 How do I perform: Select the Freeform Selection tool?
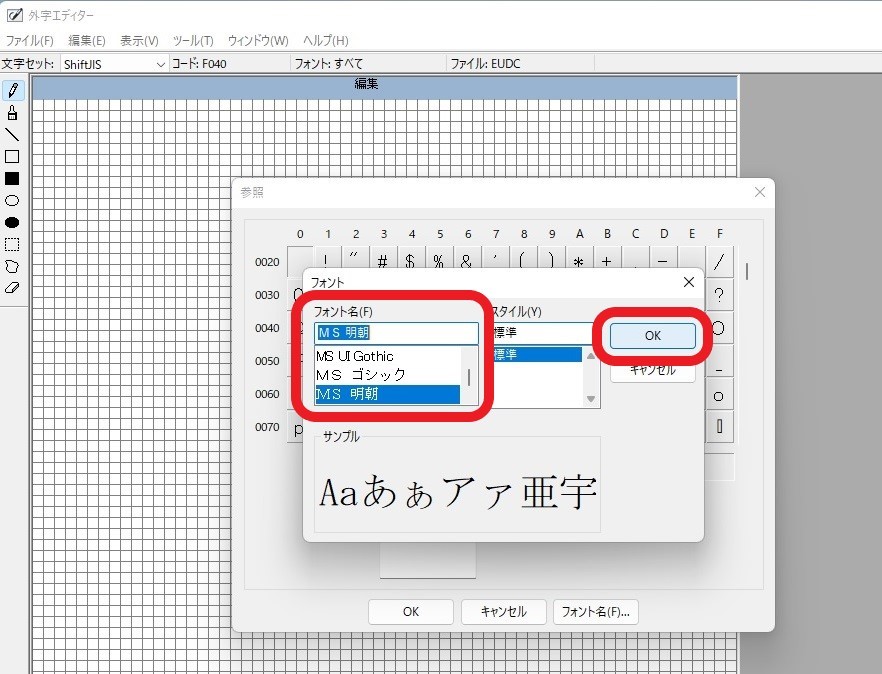pos(12,266)
